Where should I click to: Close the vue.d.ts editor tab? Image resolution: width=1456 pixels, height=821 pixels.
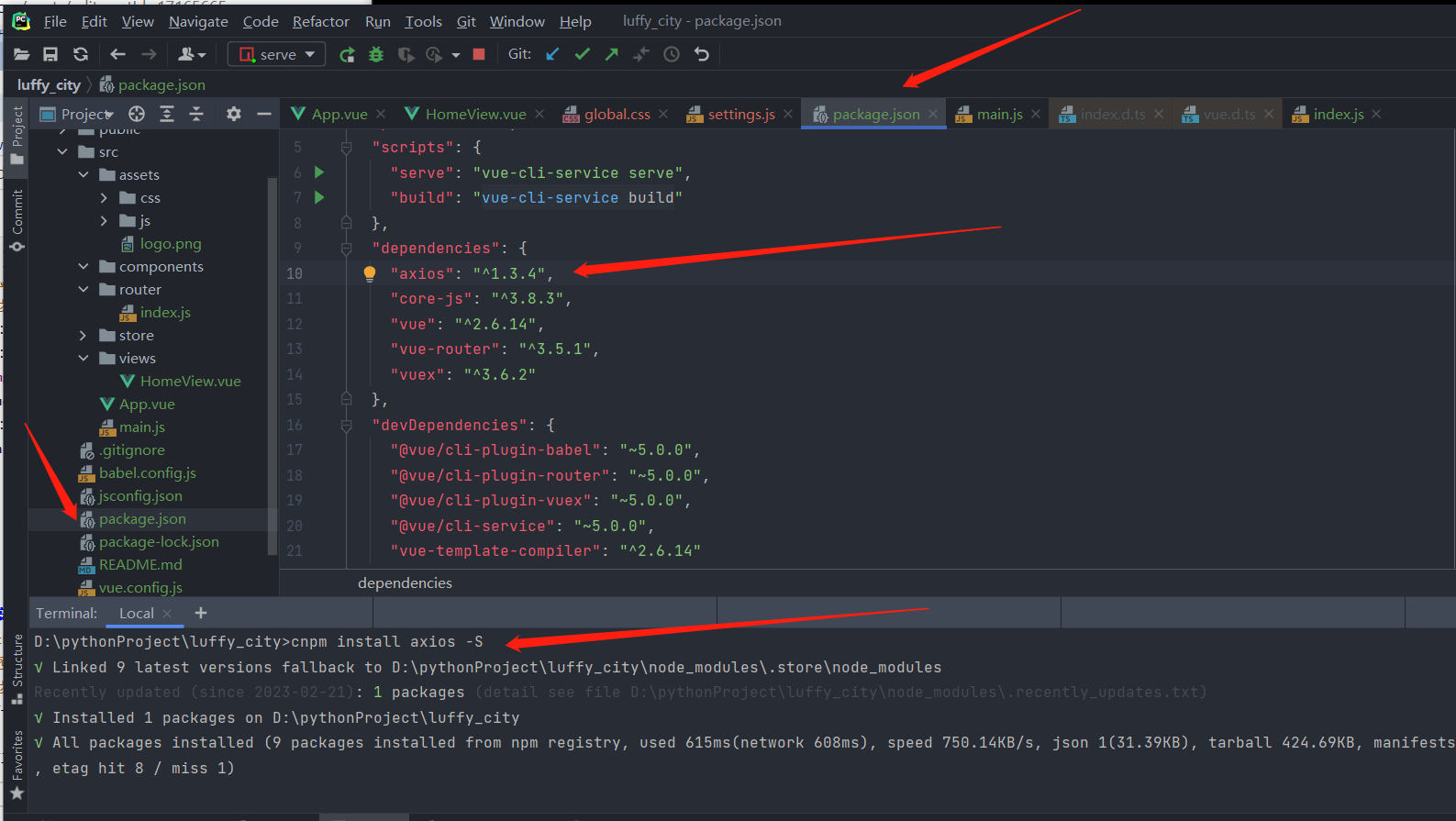[x=1269, y=114]
